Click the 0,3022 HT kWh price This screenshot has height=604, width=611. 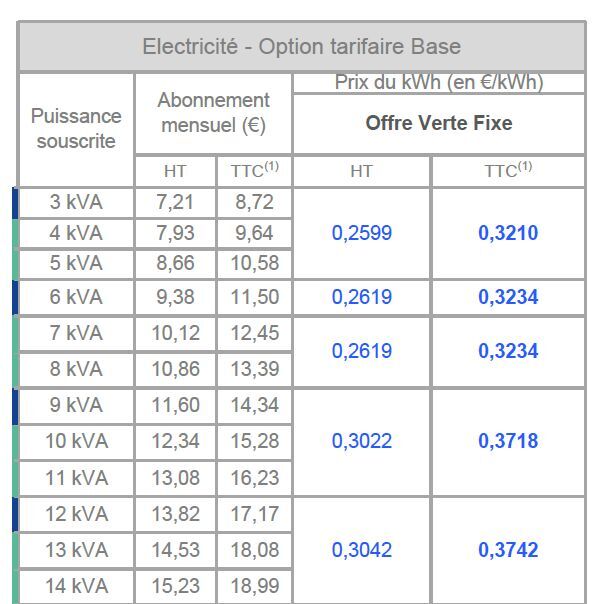(361, 441)
